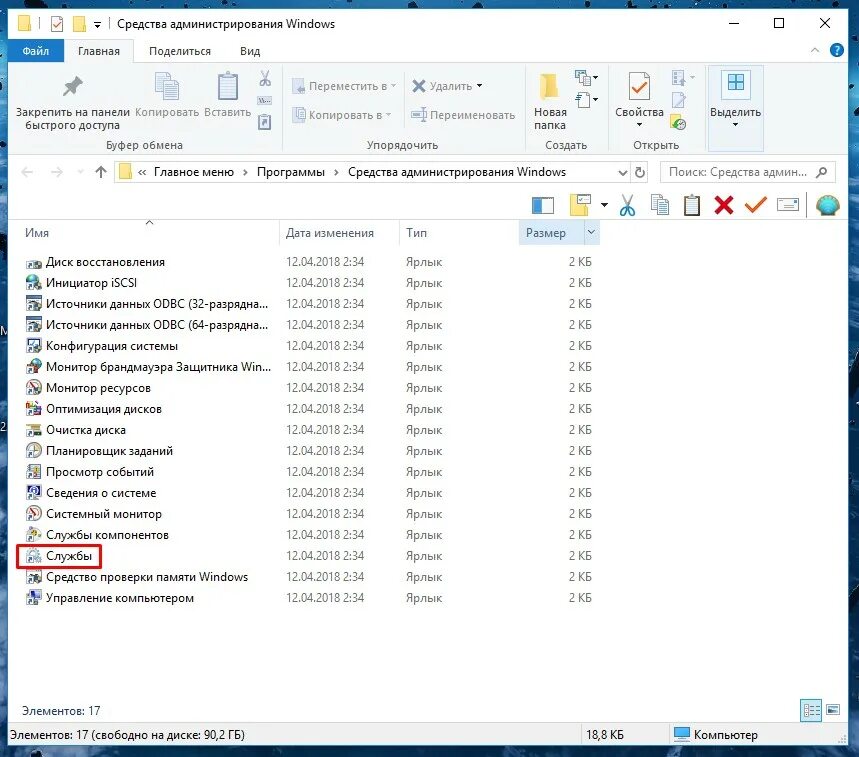The image size is (859, 757).
Task: Click the Refresh address bar icon
Action: click(x=639, y=173)
